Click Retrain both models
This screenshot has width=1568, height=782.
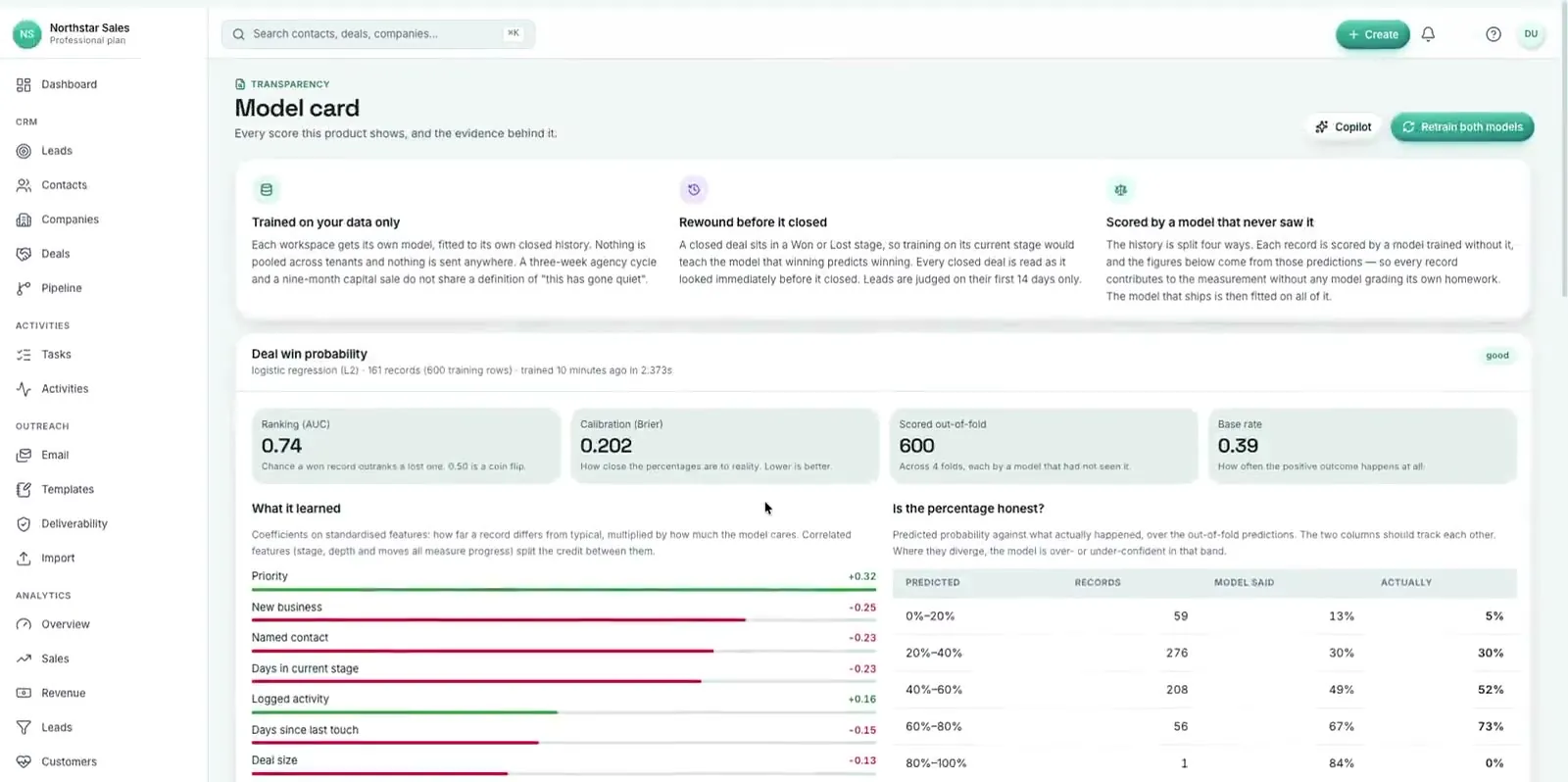(1462, 126)
